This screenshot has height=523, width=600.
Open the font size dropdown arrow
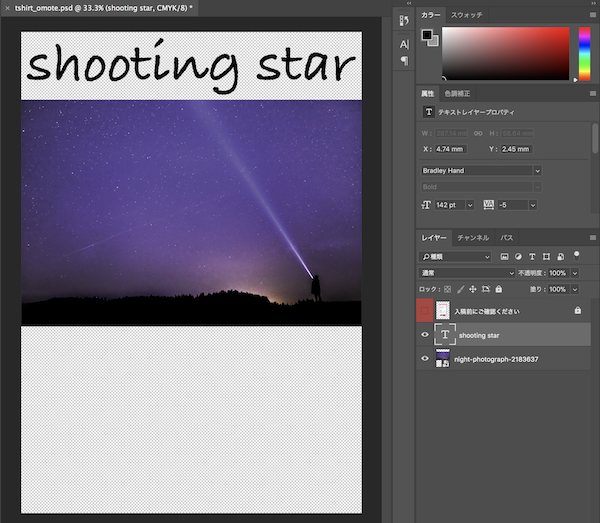[x=470, y=205]
